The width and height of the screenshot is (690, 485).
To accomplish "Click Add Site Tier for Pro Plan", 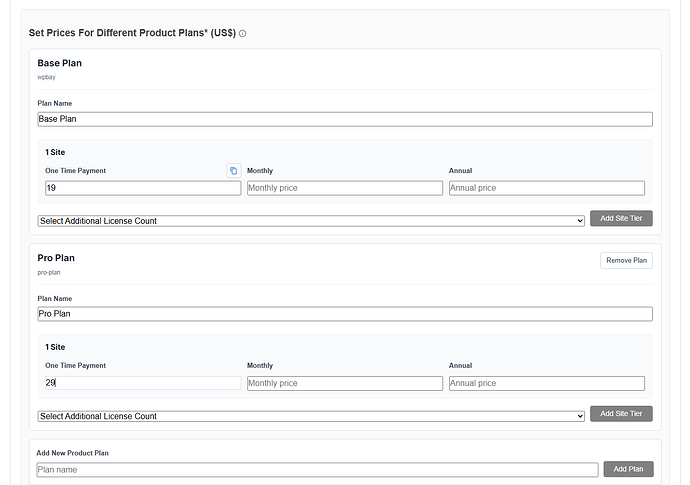I will pyautogui.click(x=621, y=414).
